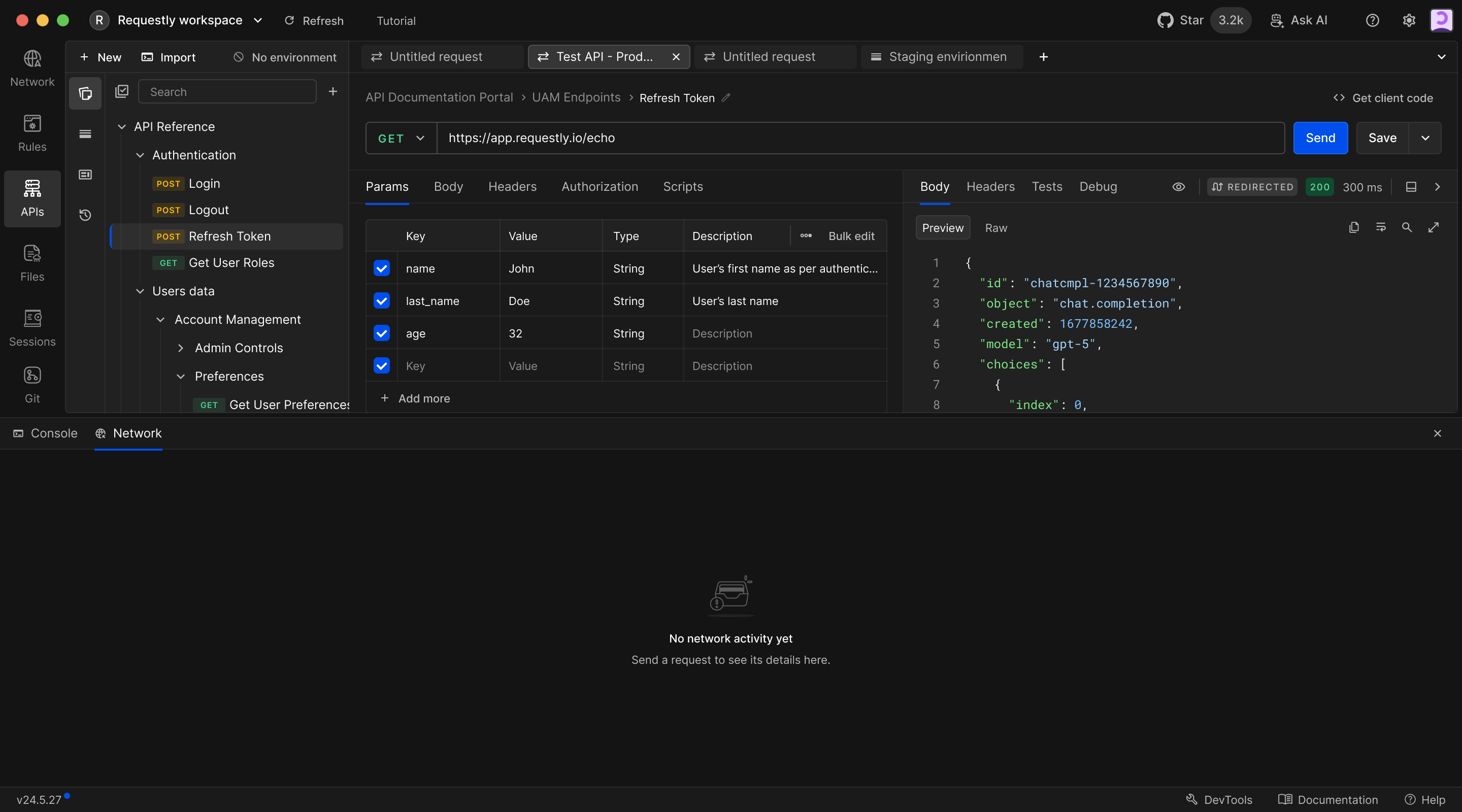Uncheck the age parameter checkbox

click(x=382, y=333)
